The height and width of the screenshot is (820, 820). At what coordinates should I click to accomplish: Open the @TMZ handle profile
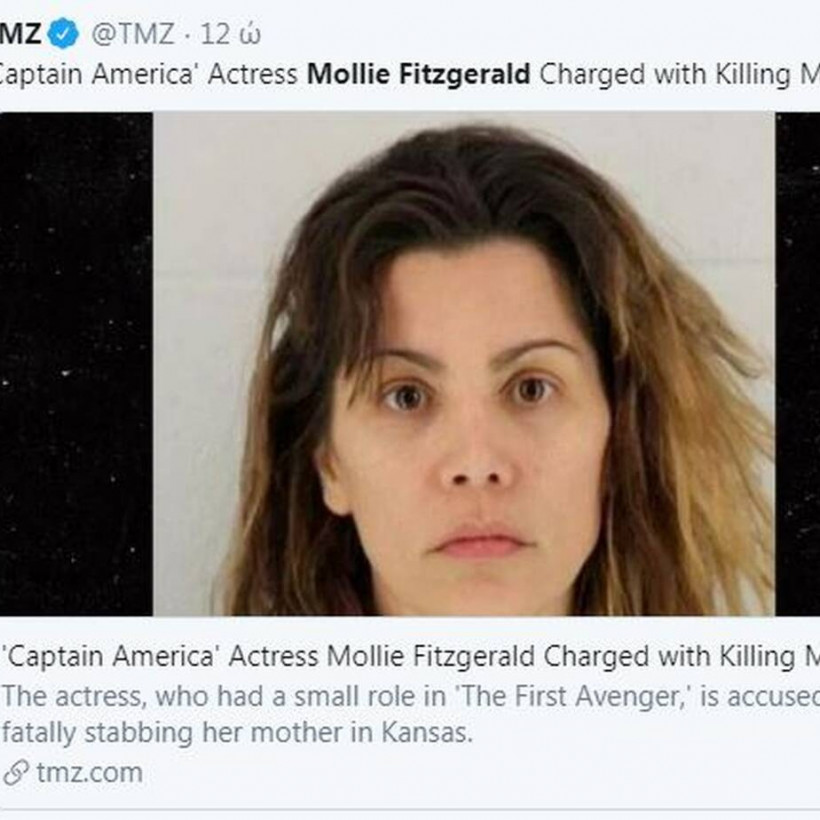tap(132, 34)
